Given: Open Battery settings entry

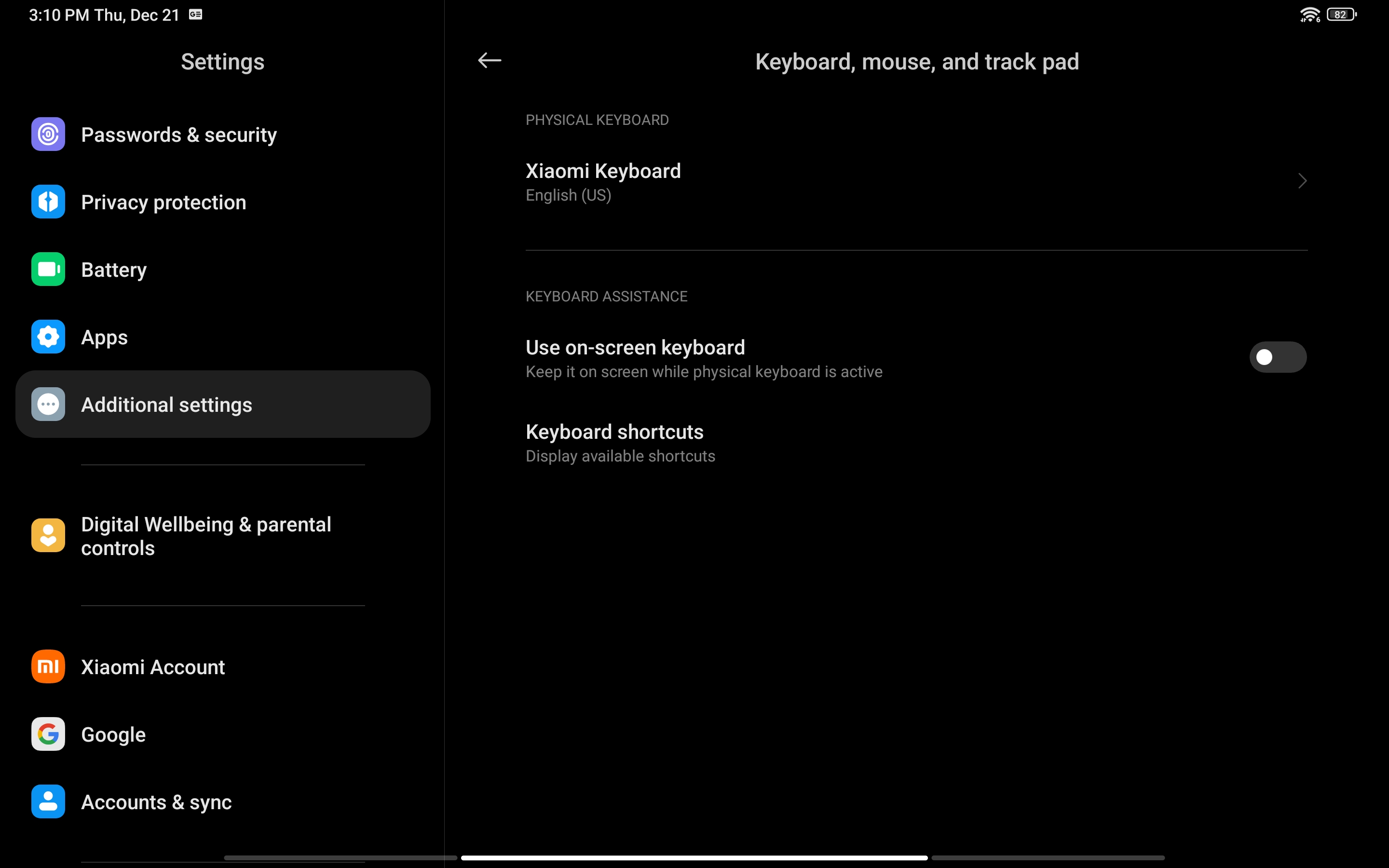Looking at the screenshot, I should [x=223, y=269].
